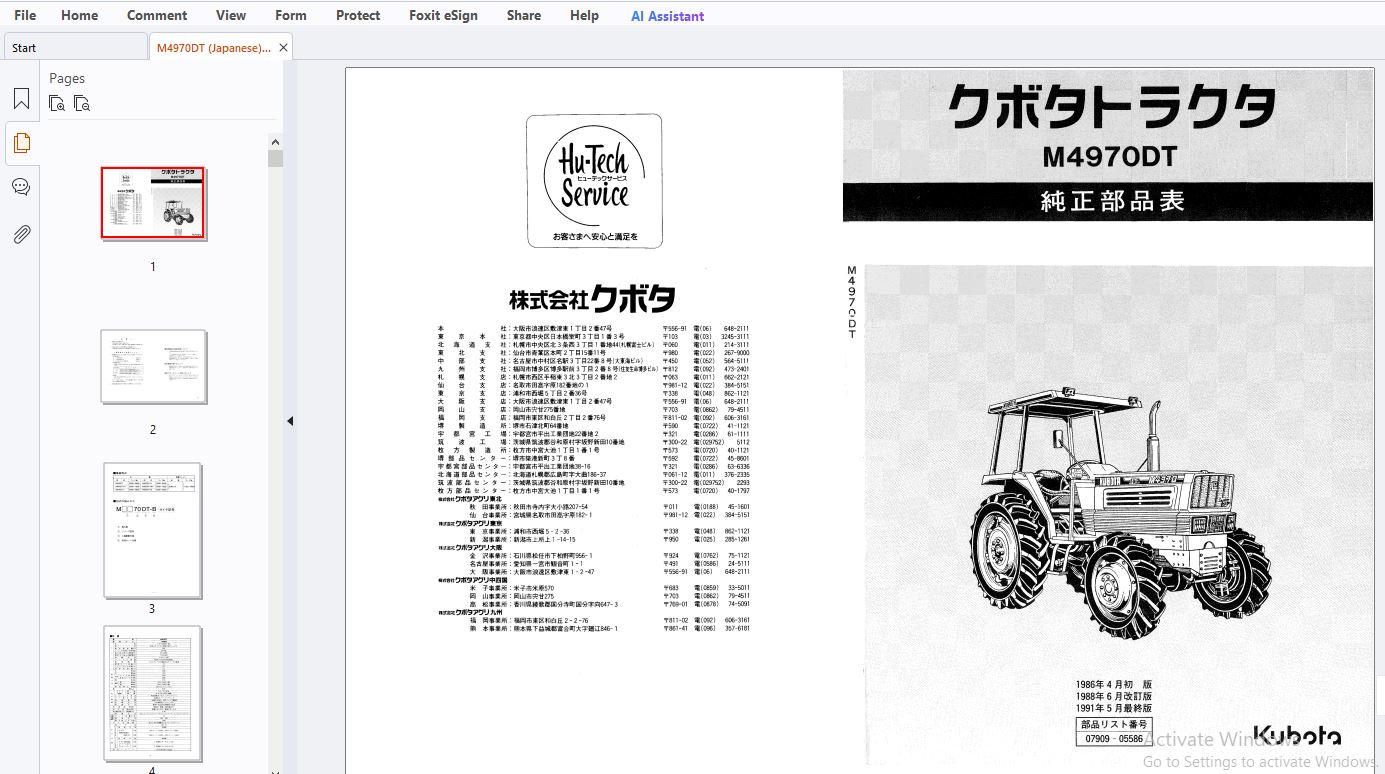Screen dimensions: 1385x774
Task: Select page 4 thumbnail
Action: [153, 693]
